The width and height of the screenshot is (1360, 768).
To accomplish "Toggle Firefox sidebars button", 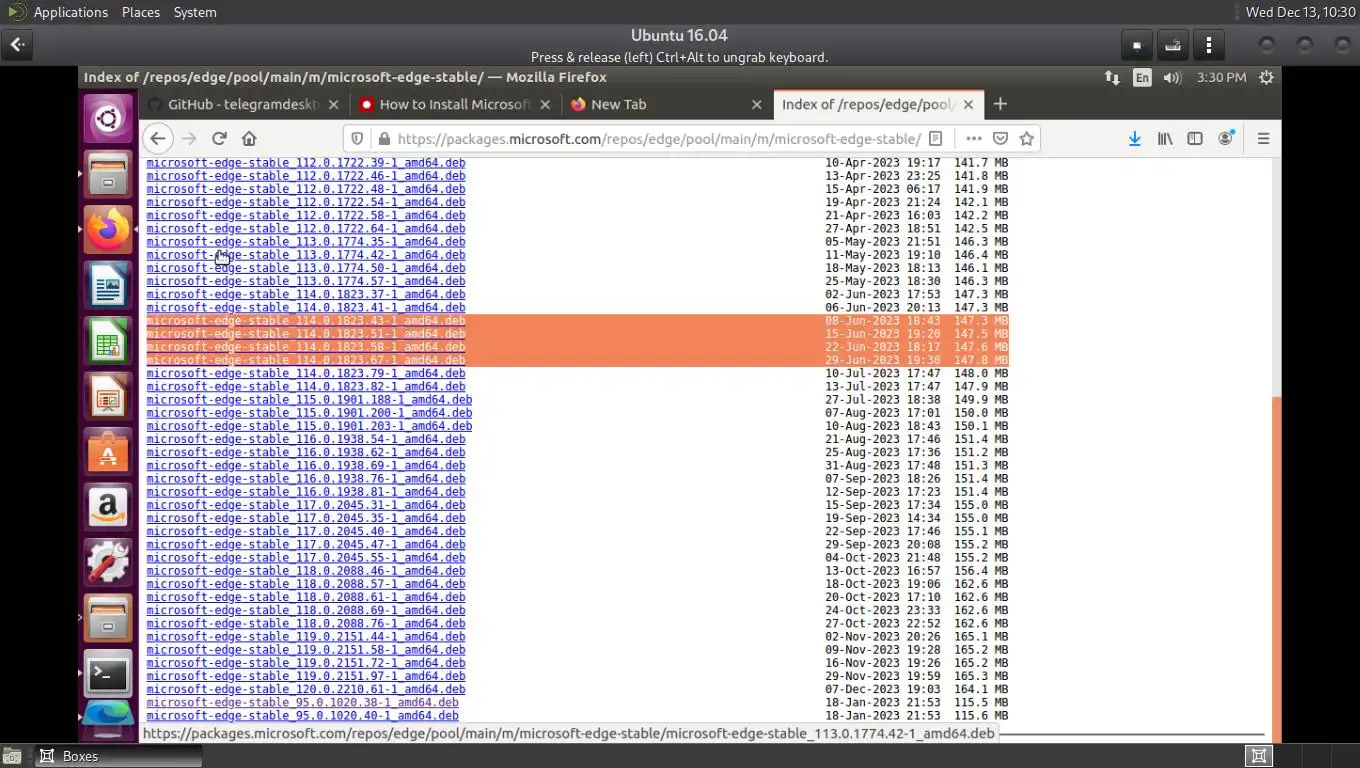I will pyautogui.click(x=1195, y=139).
